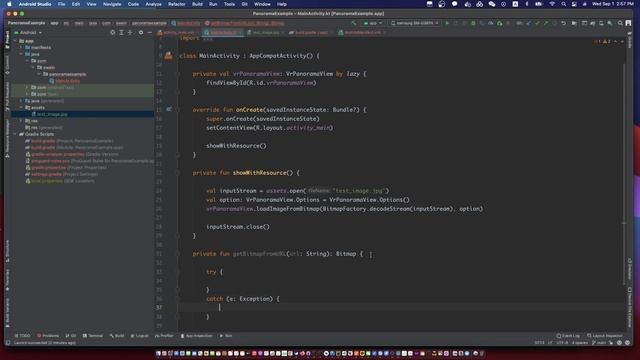Open the Refactor menu
Image resolution: width=640 pixels, height=360 pixels.
tap(177, 4)
